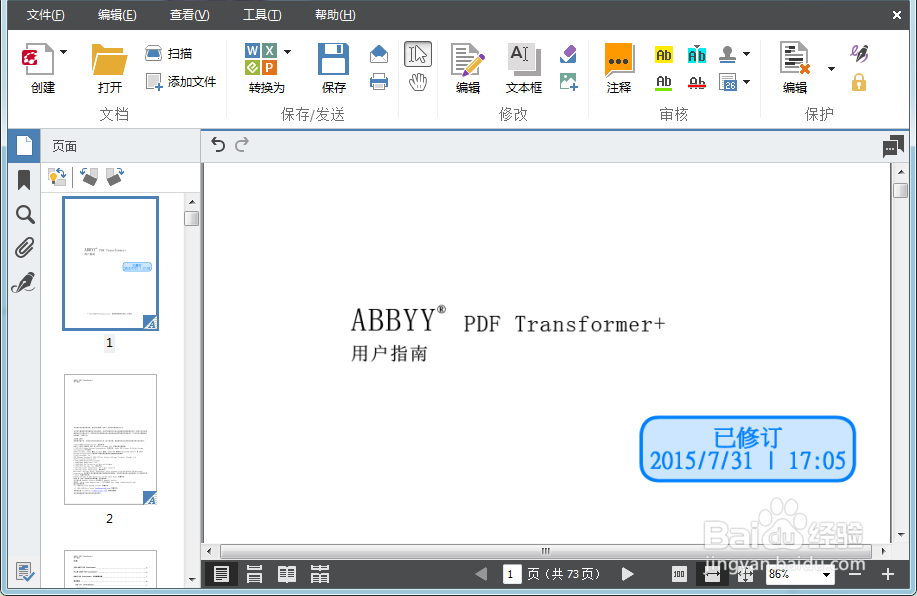Toggle single-page view mode in status bar
The height and width of the screenshot is (596, 917).
tap(222, 574)
